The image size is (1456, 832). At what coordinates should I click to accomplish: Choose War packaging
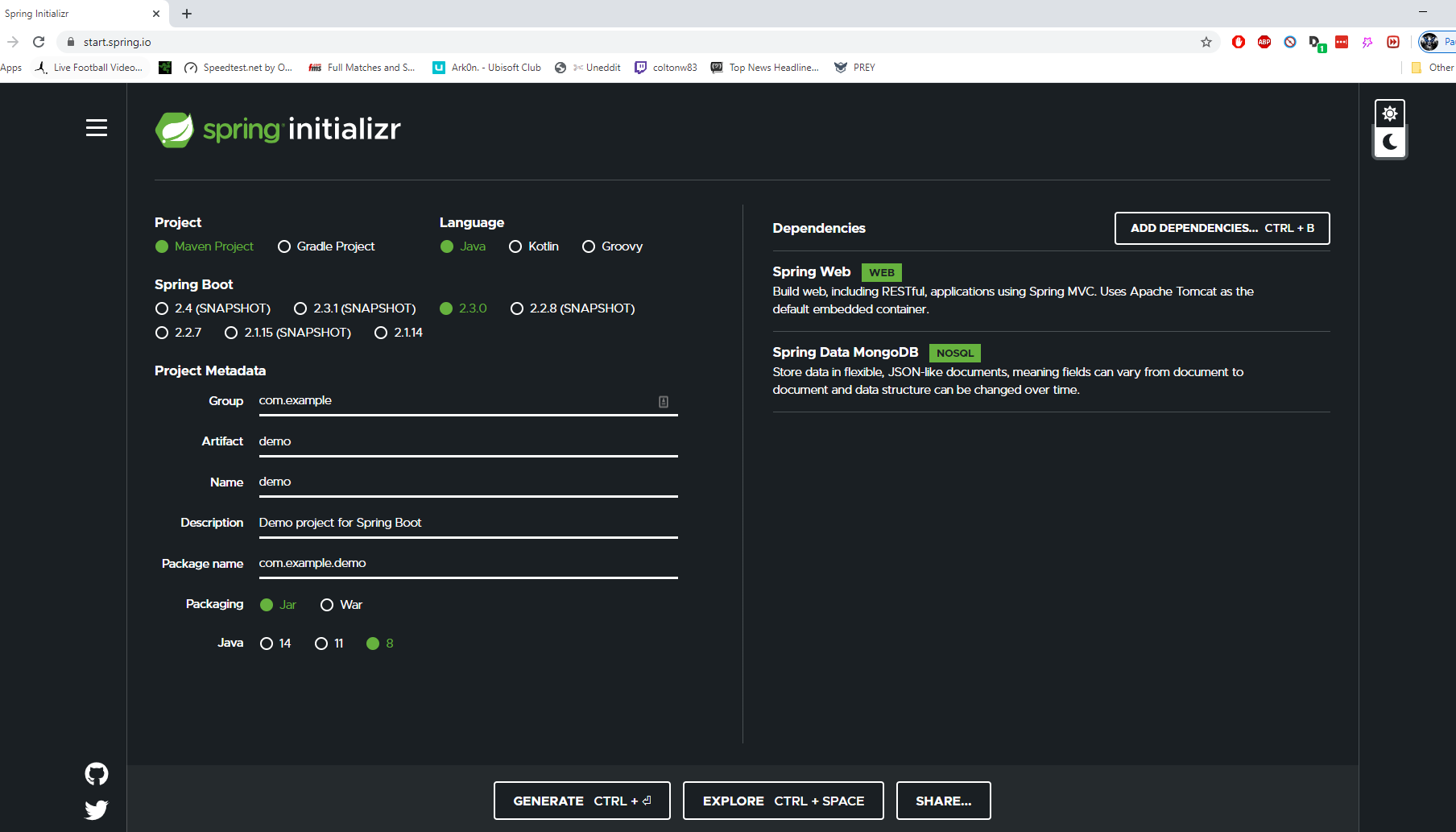[341, 605]
